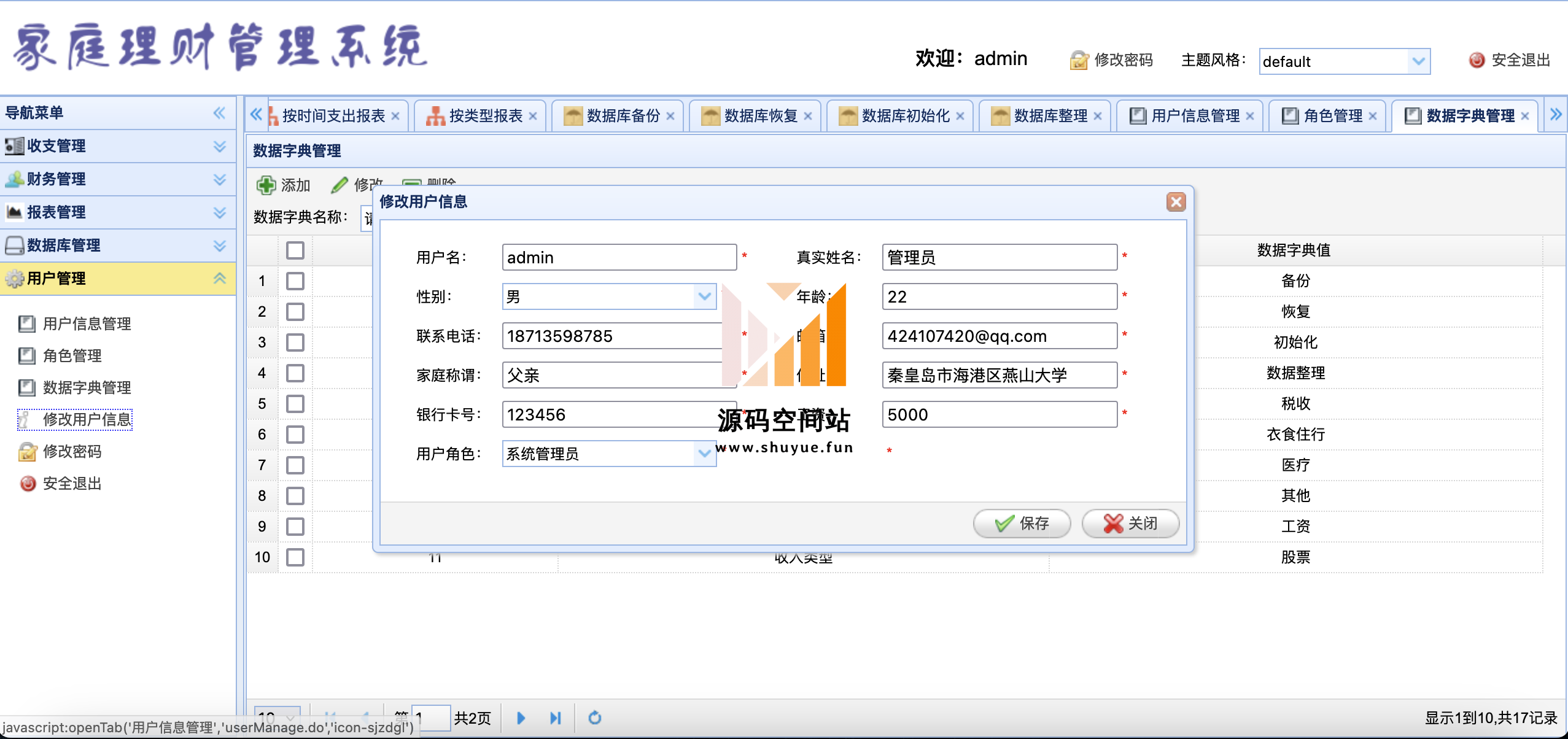Click the page number input in pager

[x=431, y=718]
